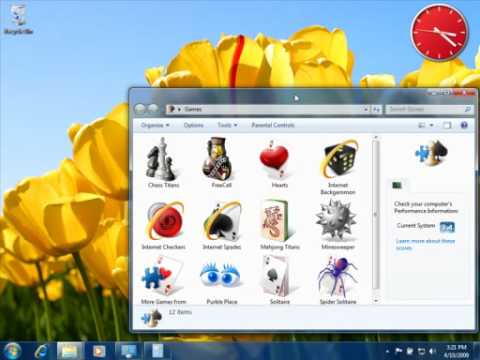
Task: Select the Internet Spades icon
Action: click(x=222, y=221)
